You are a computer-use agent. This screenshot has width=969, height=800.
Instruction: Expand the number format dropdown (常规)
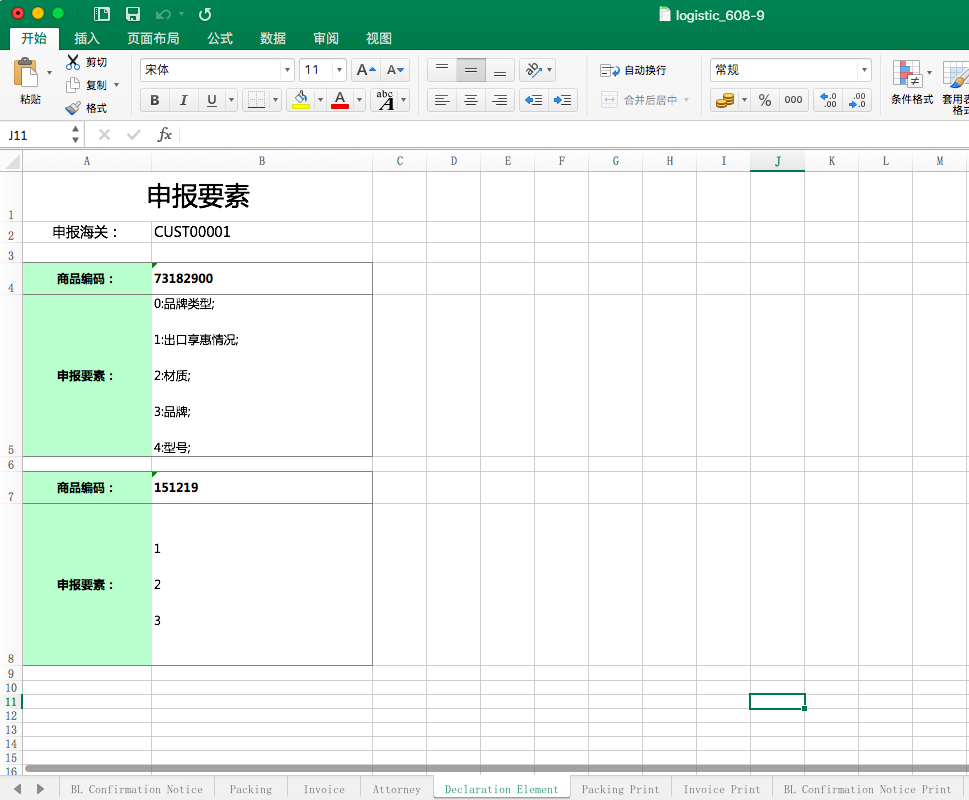863,70
